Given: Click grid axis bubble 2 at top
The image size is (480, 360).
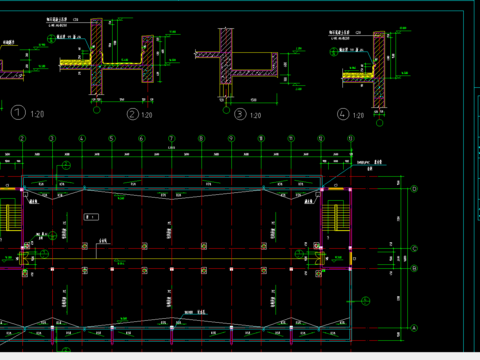Looking at the screenshot, I should pyautogui.click(x=22, y=138).
